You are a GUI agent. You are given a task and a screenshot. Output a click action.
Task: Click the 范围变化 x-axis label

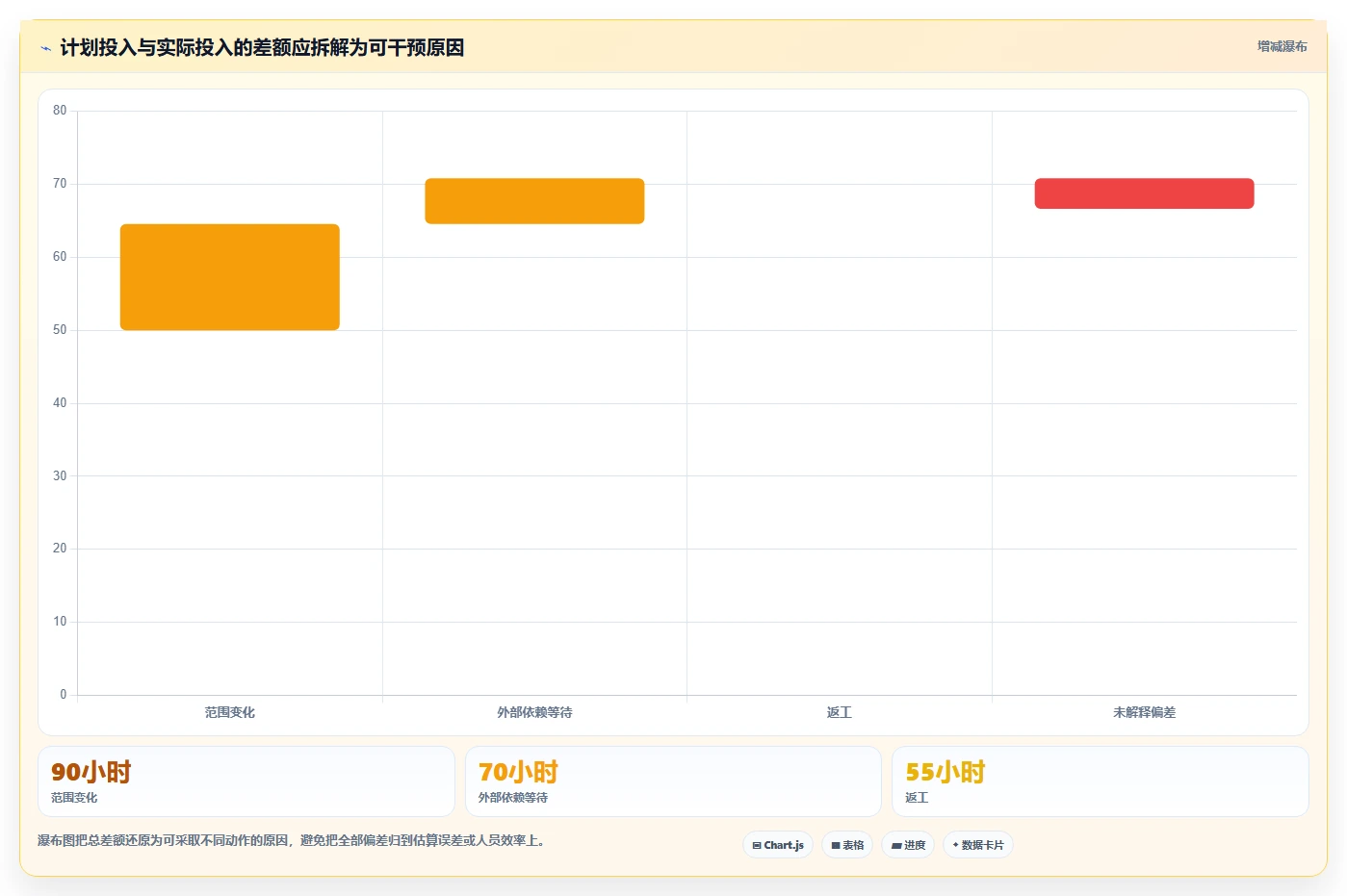pos(230,712)
